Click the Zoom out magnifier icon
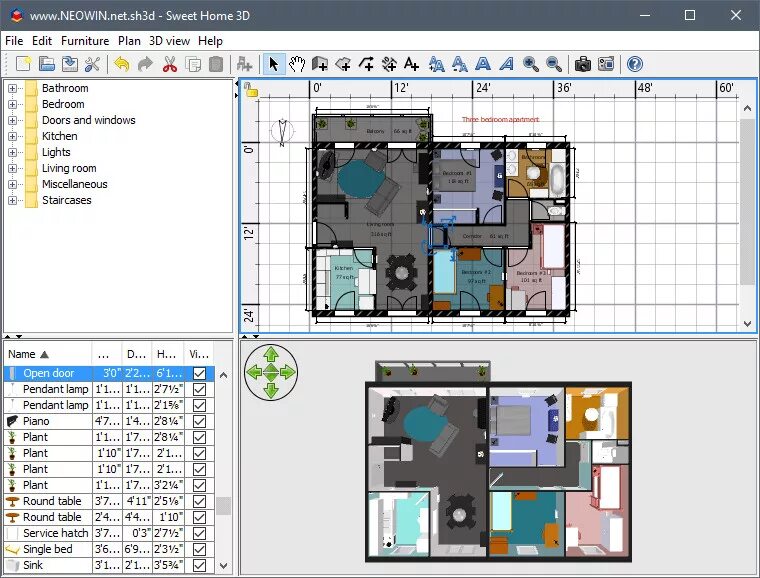The width and height of the screenshot is (760, 578). click(x=554, y=64)
